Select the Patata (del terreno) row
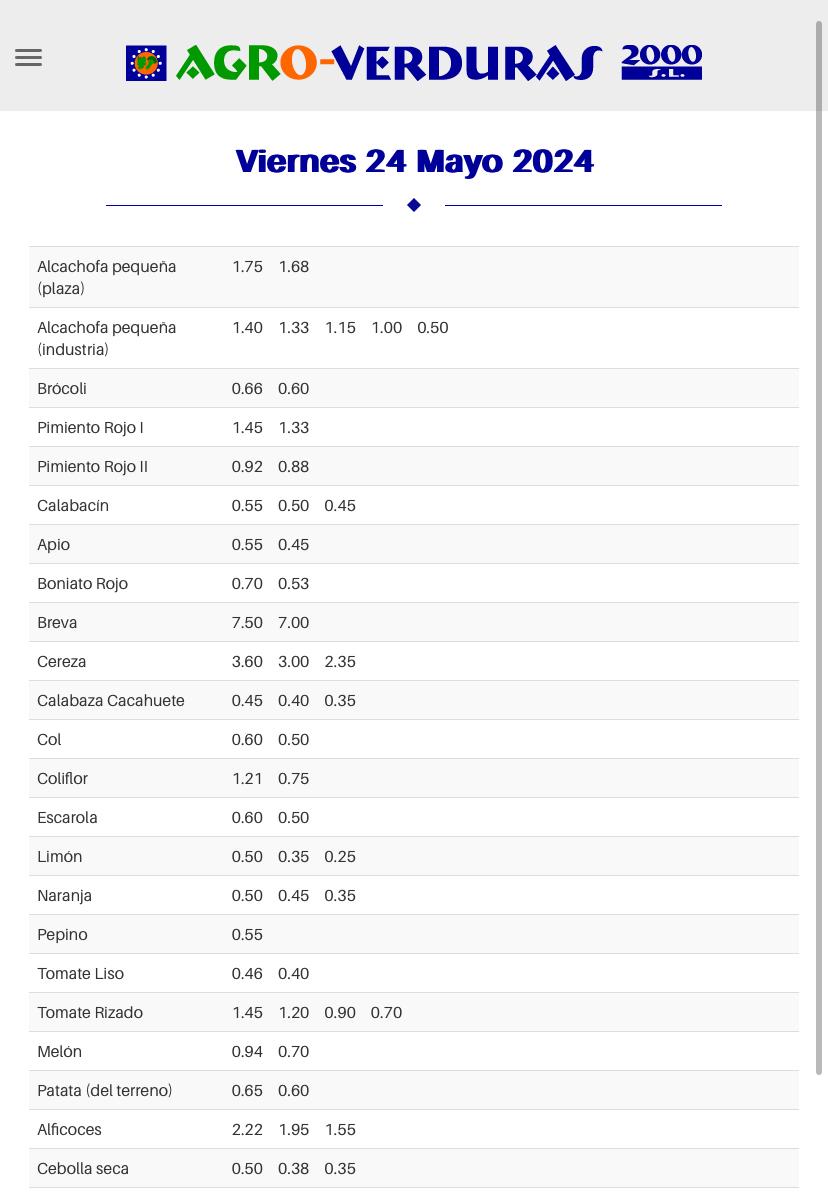Viewport: 828px width, 1192px height. [x=414, y=1091]
